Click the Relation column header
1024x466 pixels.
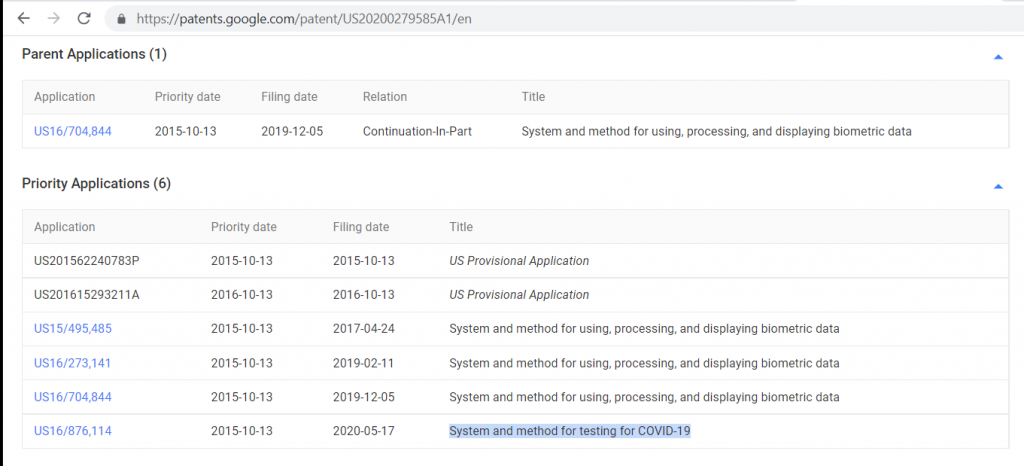tap(385, 97)
